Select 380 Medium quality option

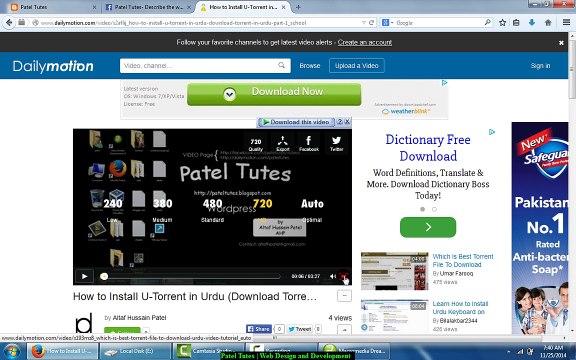(162, 210)
